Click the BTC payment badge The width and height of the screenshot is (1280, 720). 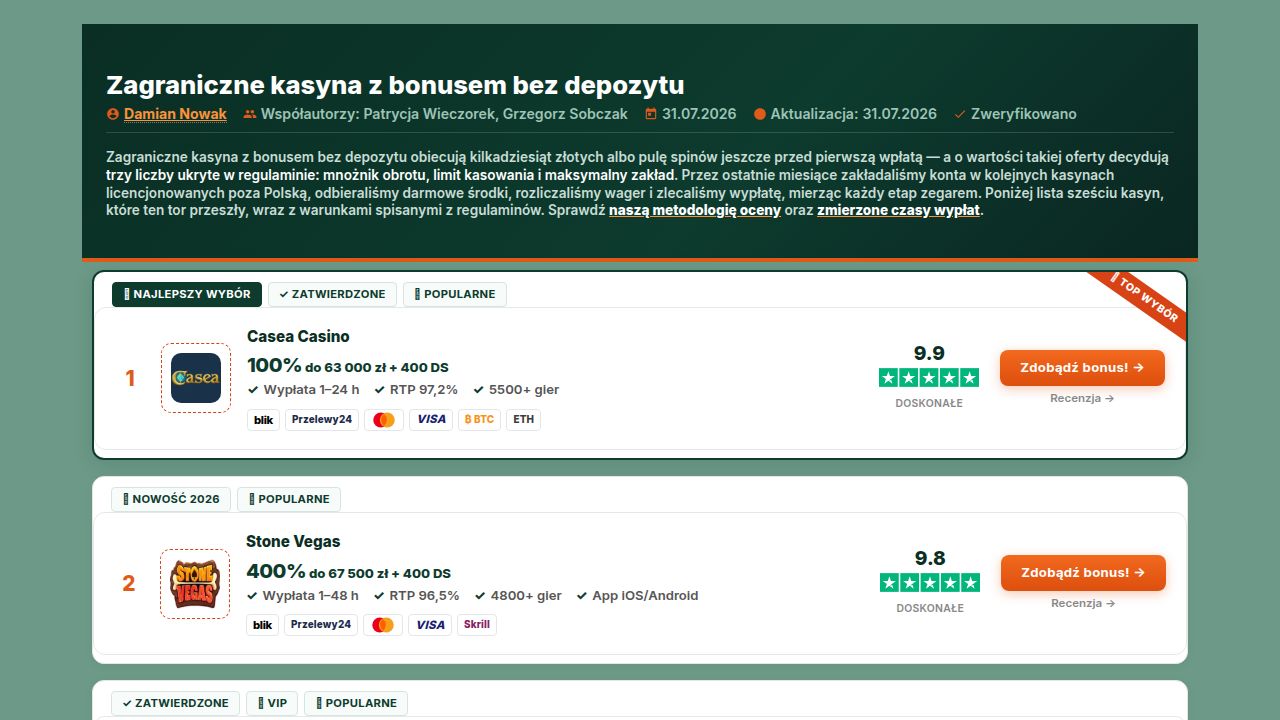point(479,420)
